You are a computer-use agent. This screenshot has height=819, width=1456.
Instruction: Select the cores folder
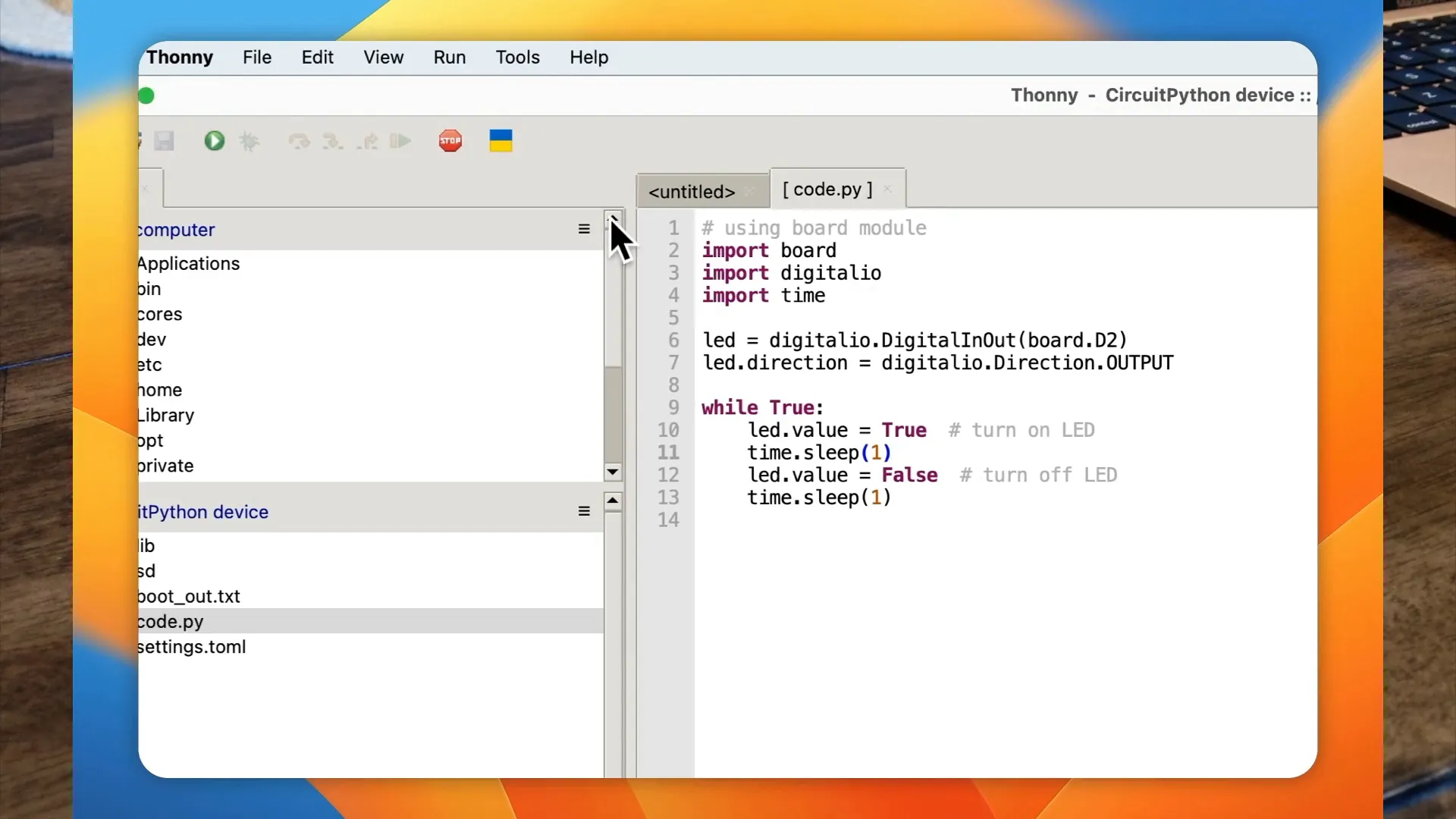(x=371, y=314)
